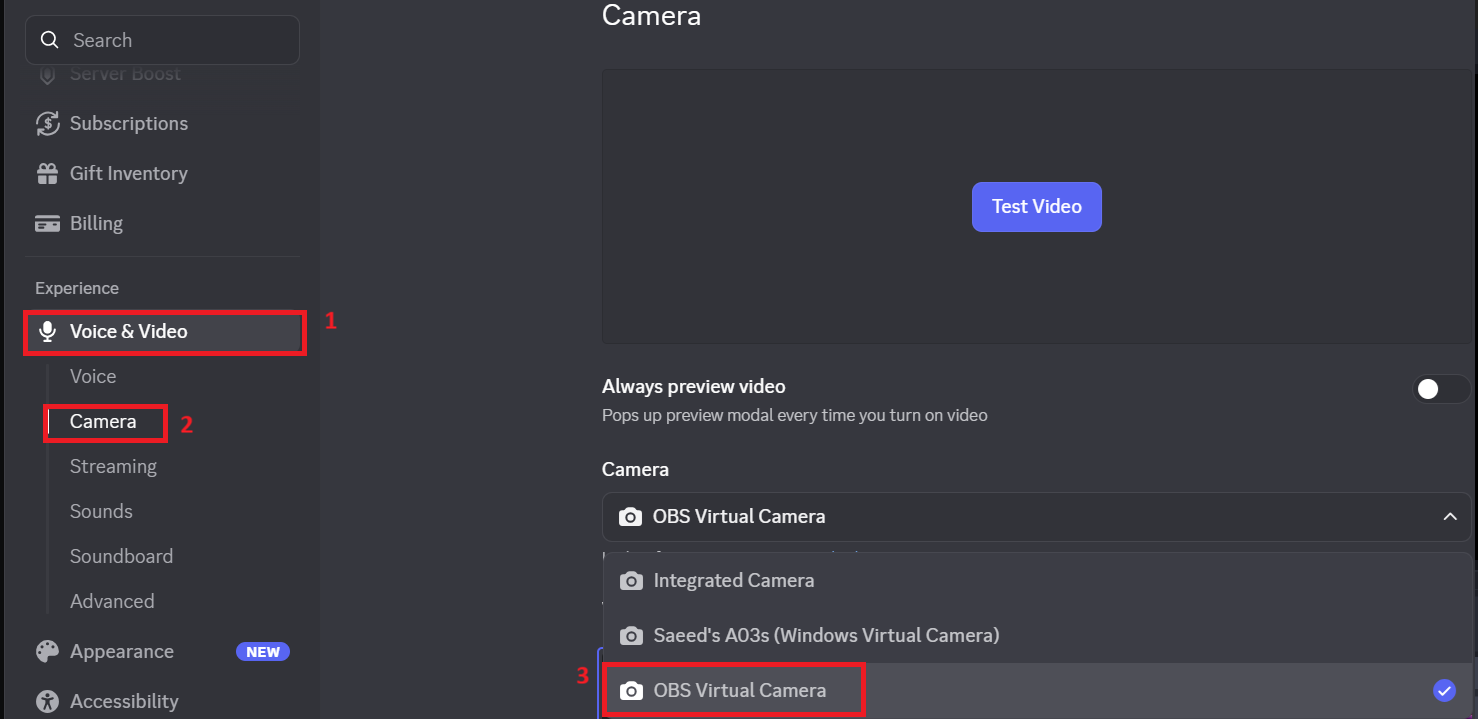Viewport: 1478px width, 719px height.
Task: Toggle Always preview video switch
Action: coord(1440,389)
